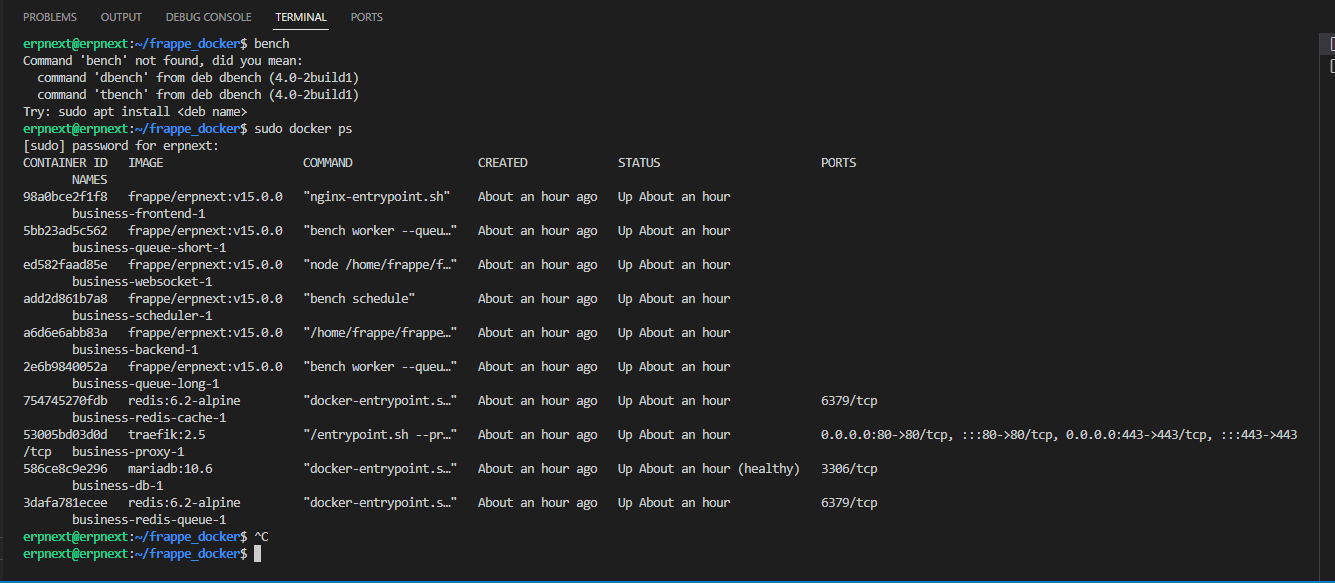The width and height of the screenshot is (1335, 583).
Task: Click the 3306/tcp port entry
Action: [849, 469]
